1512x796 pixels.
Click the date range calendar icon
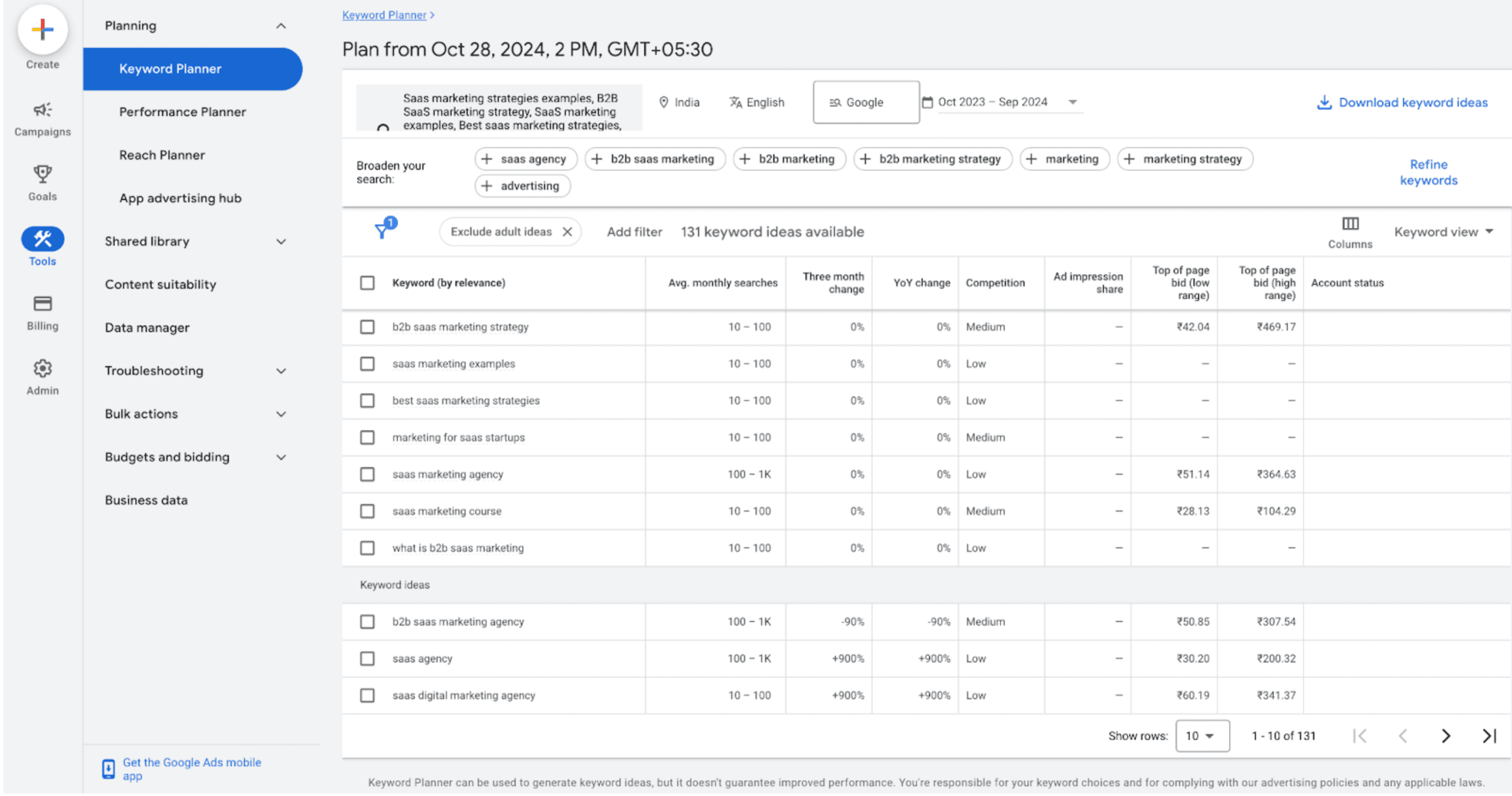[x=927, y=103]
